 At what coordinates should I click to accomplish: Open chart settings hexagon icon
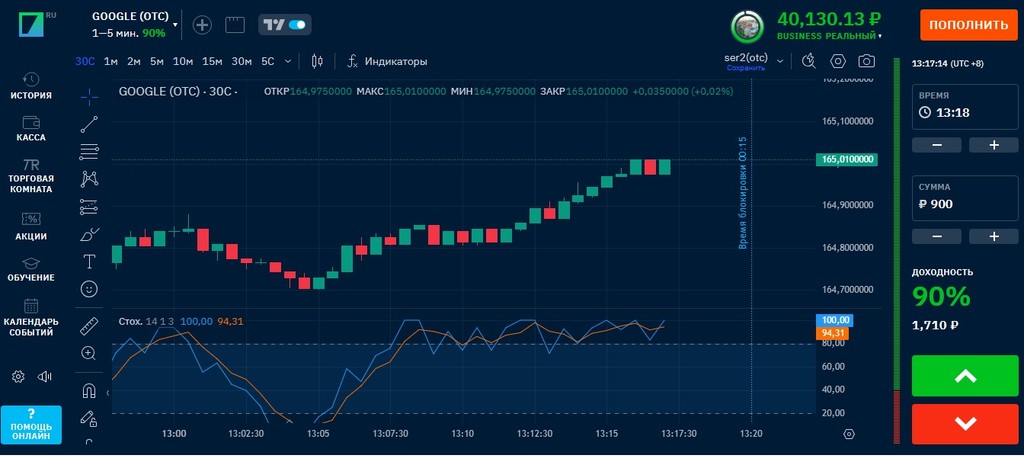(x=838, y=61)
